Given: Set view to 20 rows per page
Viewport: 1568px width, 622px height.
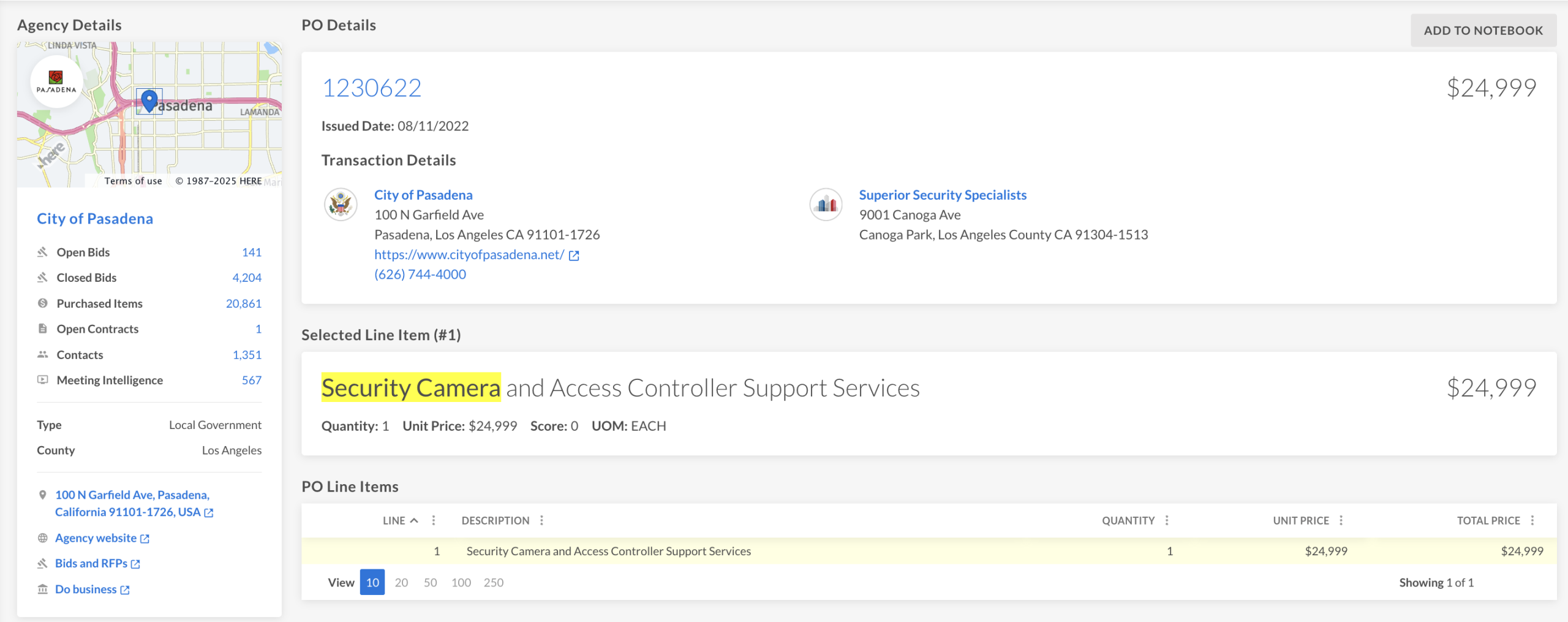Looking at the screenshot, I should 401,583.
